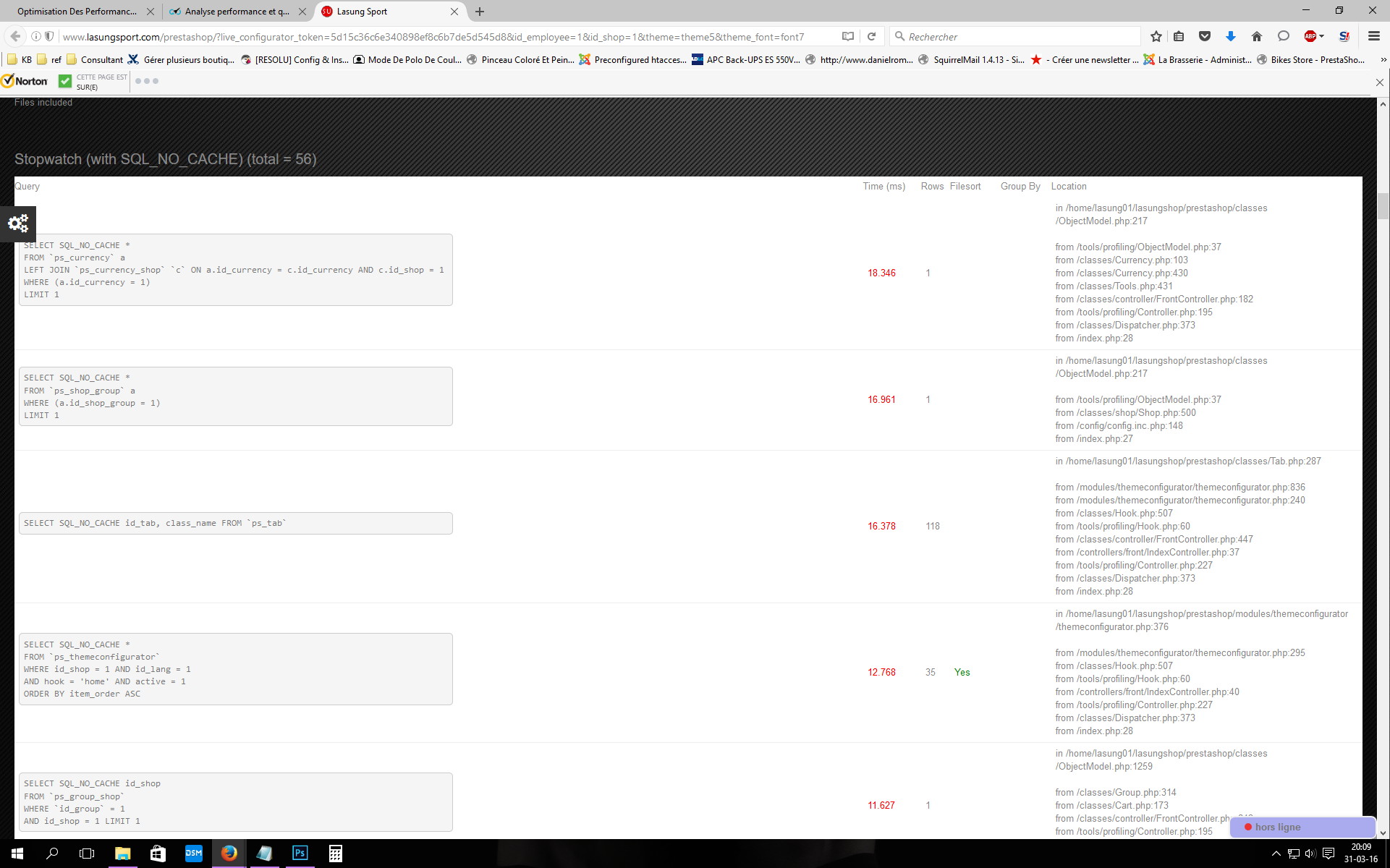Click the Pocket save icon
Viewport: 1390px width, 868px height.
1205,36
